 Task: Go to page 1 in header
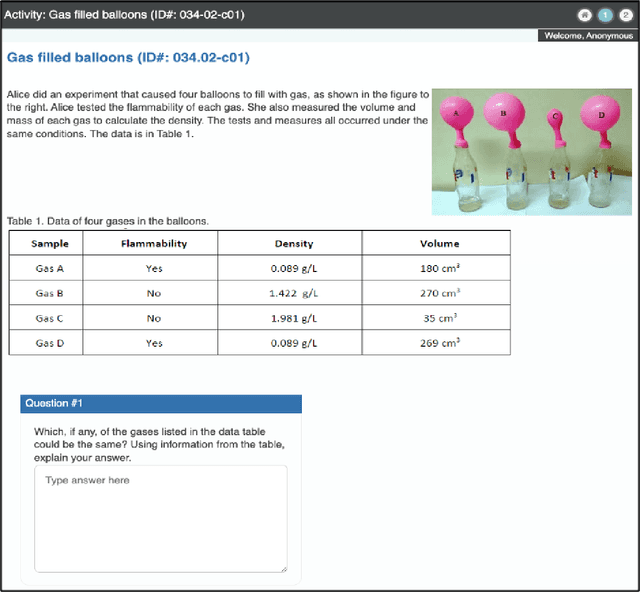[x=605, y=15]
